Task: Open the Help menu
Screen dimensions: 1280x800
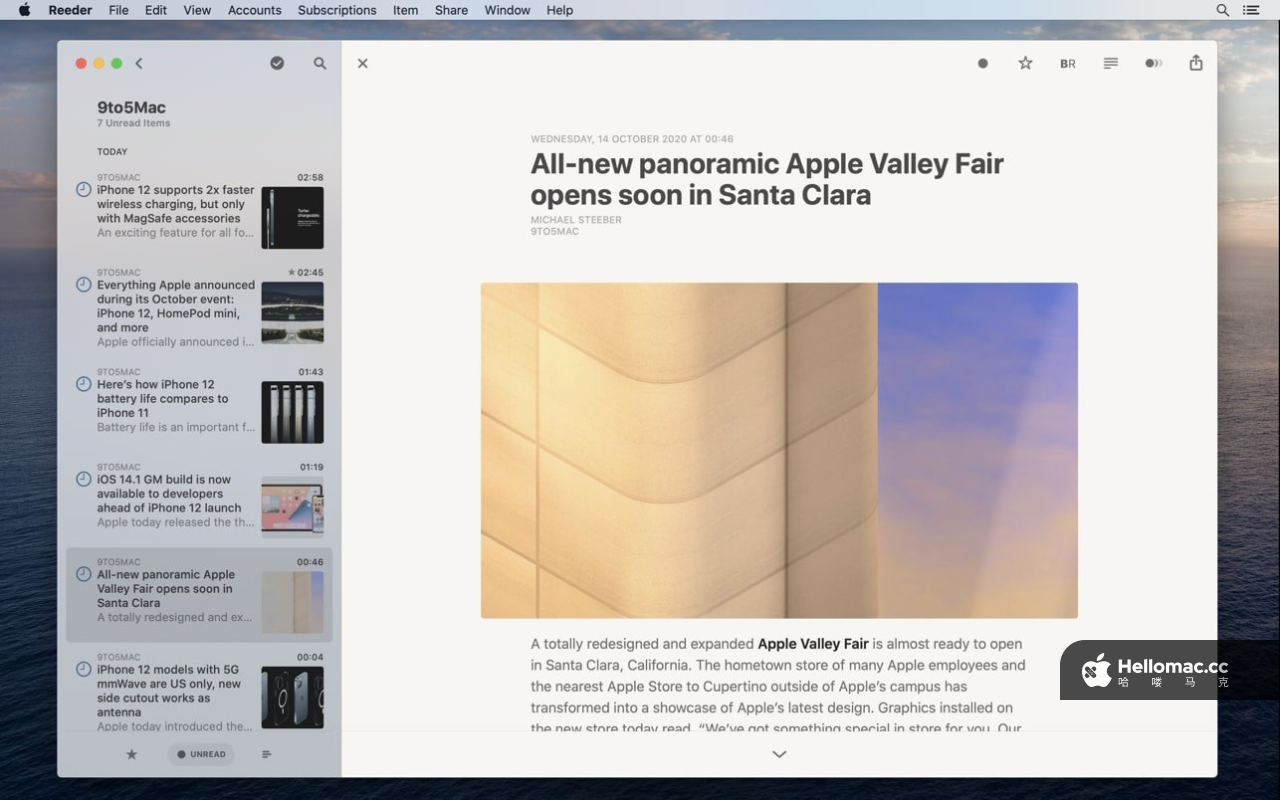Action: pyautogui.click(x=560, y=10)
